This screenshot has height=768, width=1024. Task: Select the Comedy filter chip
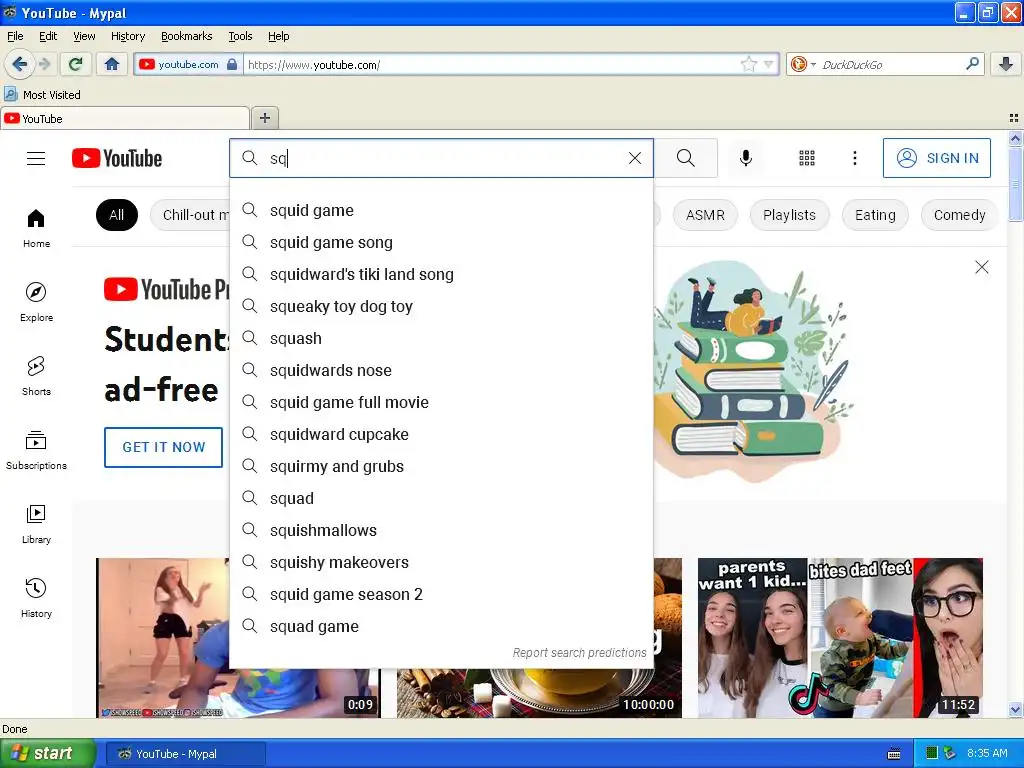coord(959,215)
